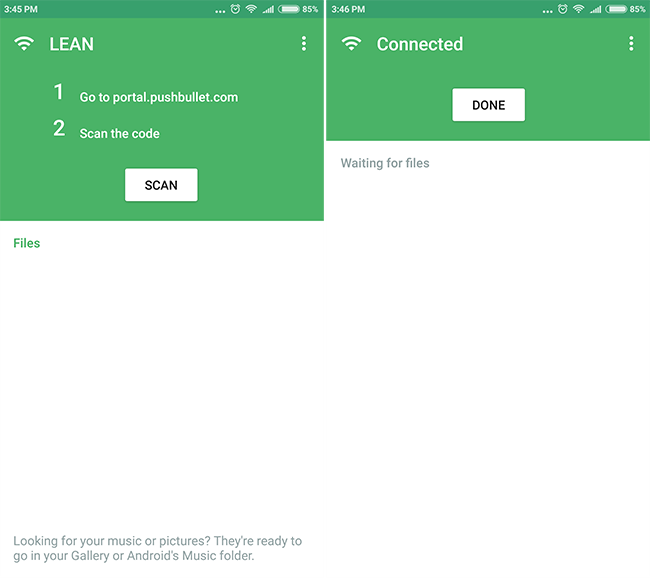
Task: Click signal strength icon in left status bar
Action: [x=268, y=9]
